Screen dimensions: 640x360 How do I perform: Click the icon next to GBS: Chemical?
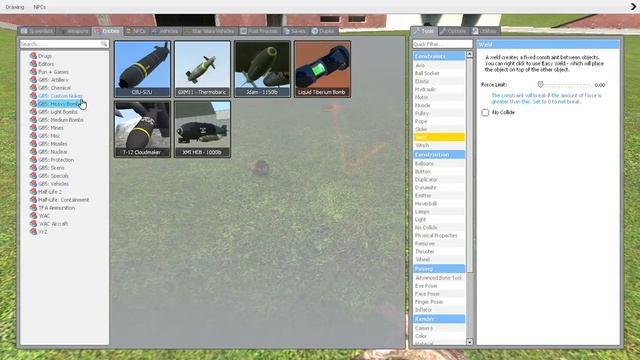point(33,88)
